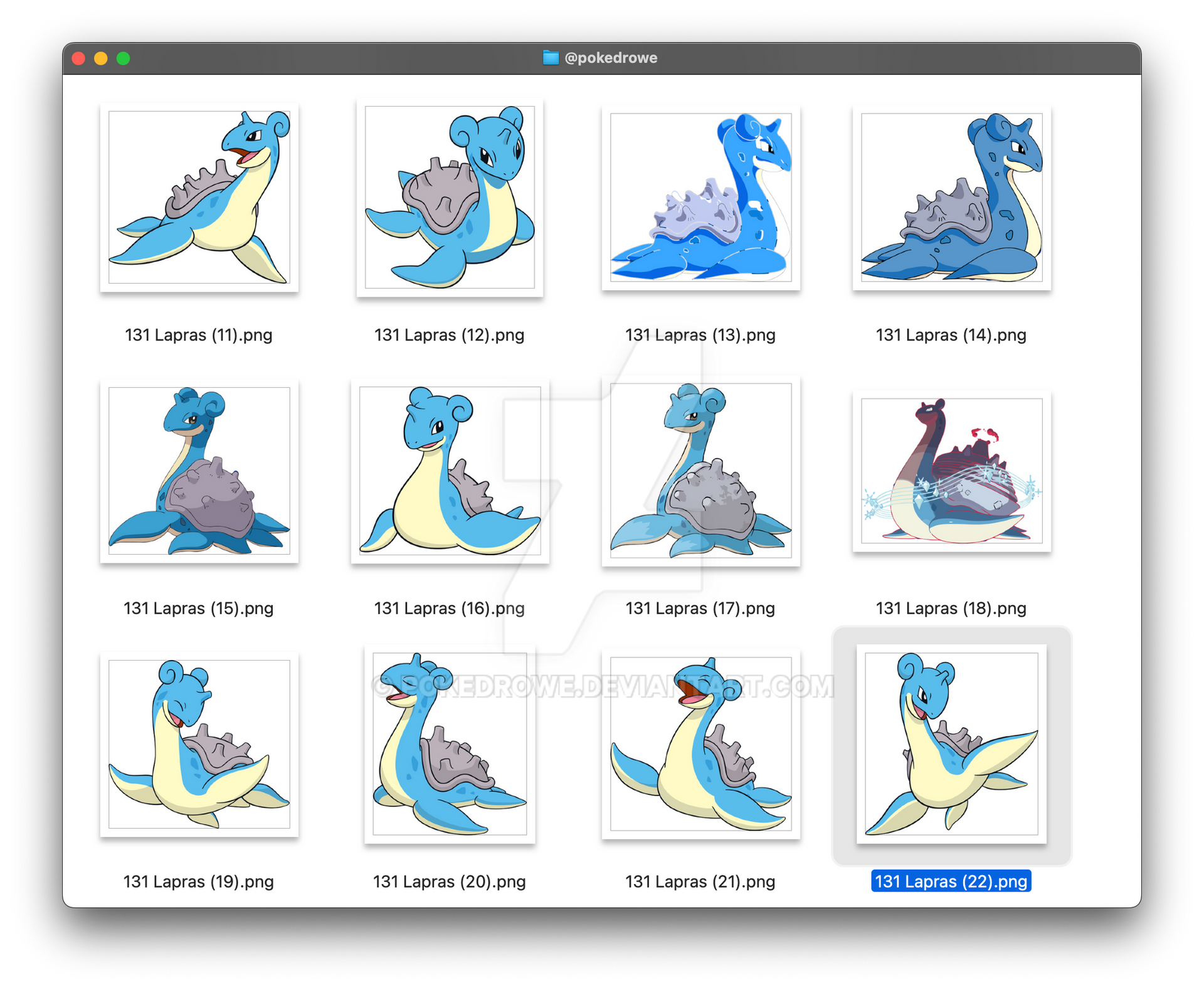Screen dimensions: 1204x990
Task: Select the 131 Lapras (19).png thumbnail
Action: [x=199, y=744]
